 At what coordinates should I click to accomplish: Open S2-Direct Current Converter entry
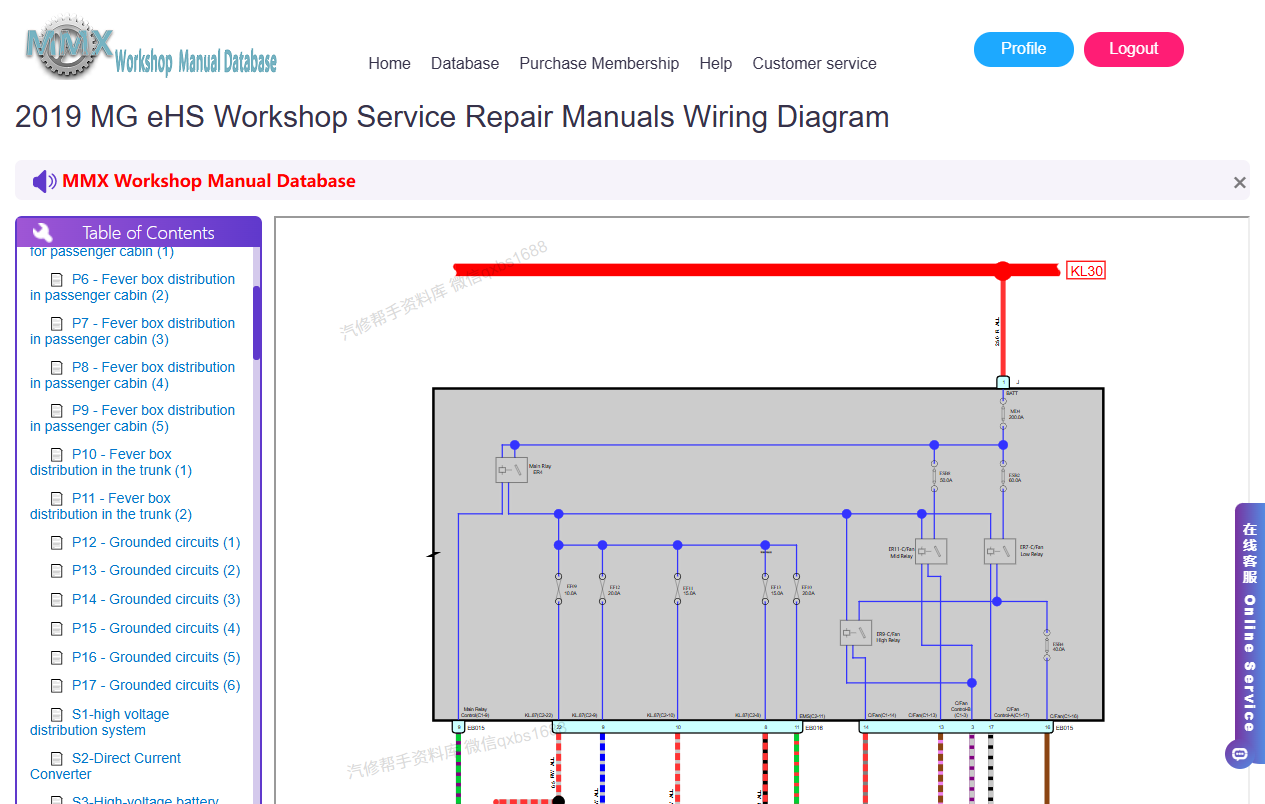coord(105,766)
